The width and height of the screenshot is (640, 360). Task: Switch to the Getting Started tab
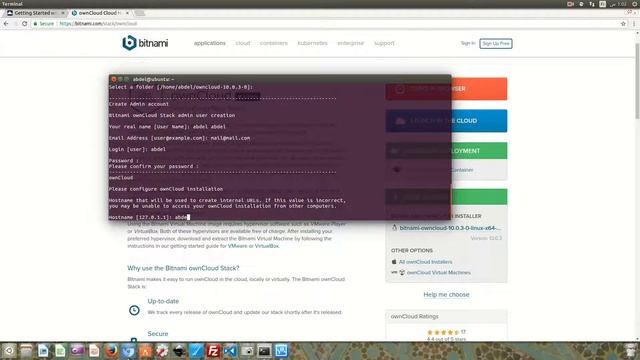pos(34,13)
